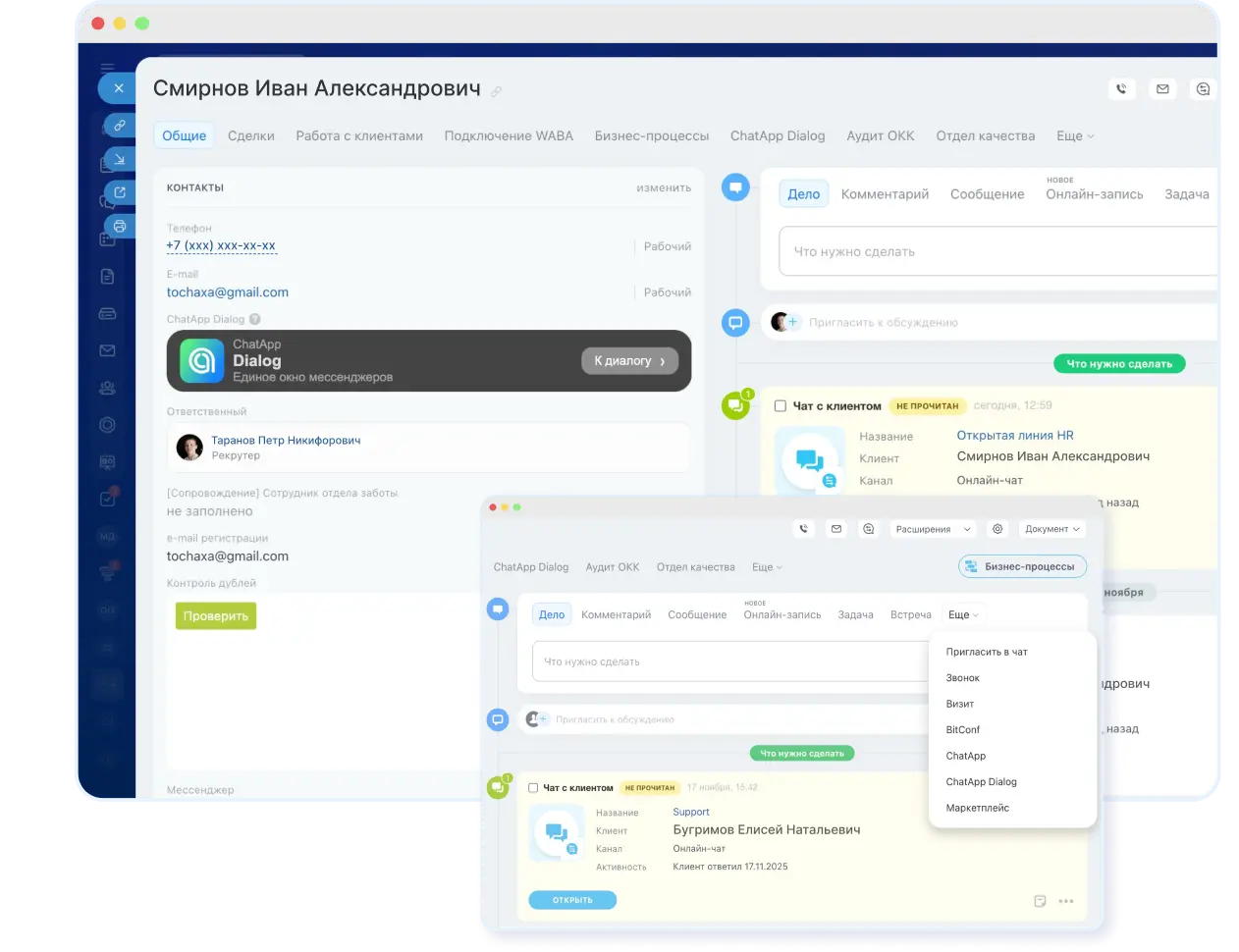Screen dimensions: 1239x952
Task: Click the print icon in side panel
Action: tap(119, 226)
